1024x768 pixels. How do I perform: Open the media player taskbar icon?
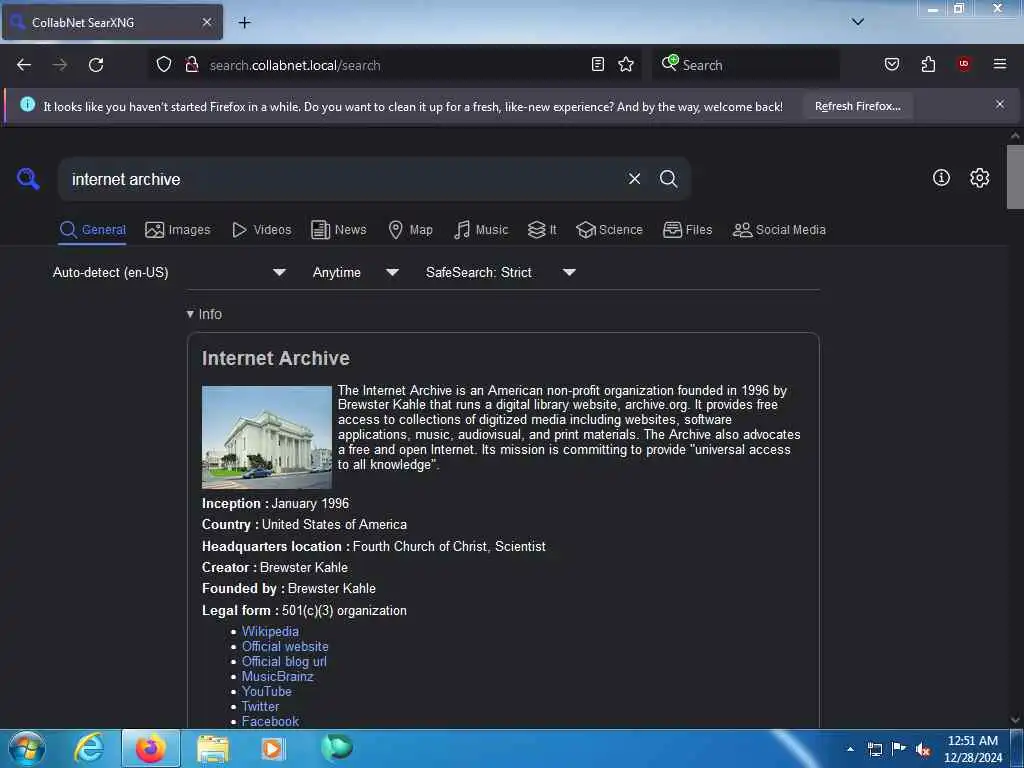point(272,748)
